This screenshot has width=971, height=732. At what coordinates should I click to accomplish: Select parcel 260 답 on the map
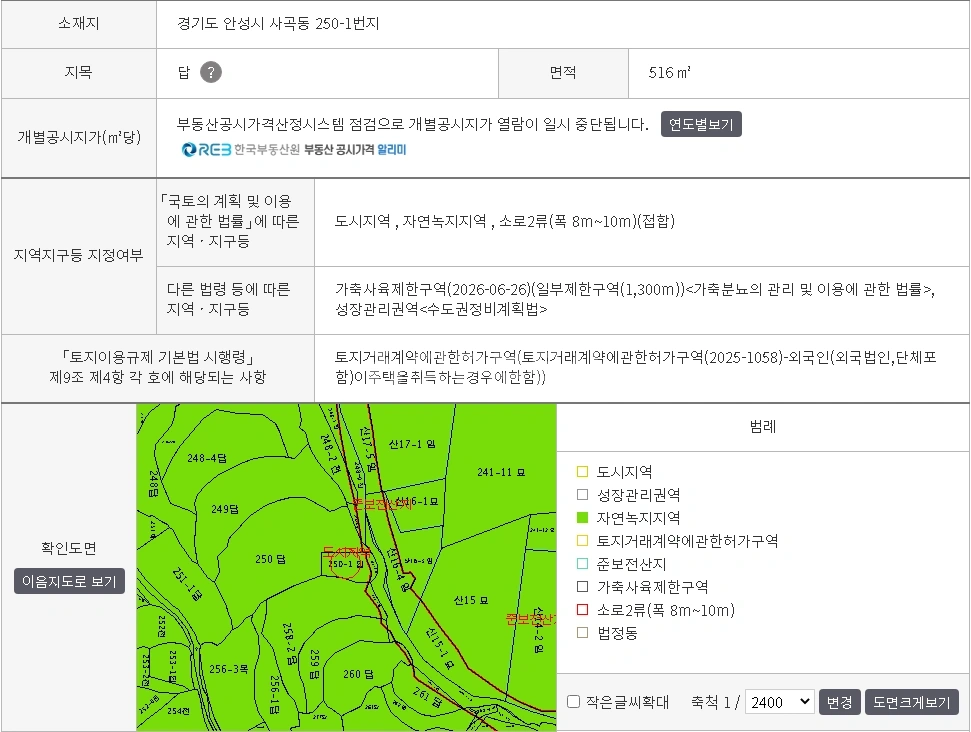359,674
